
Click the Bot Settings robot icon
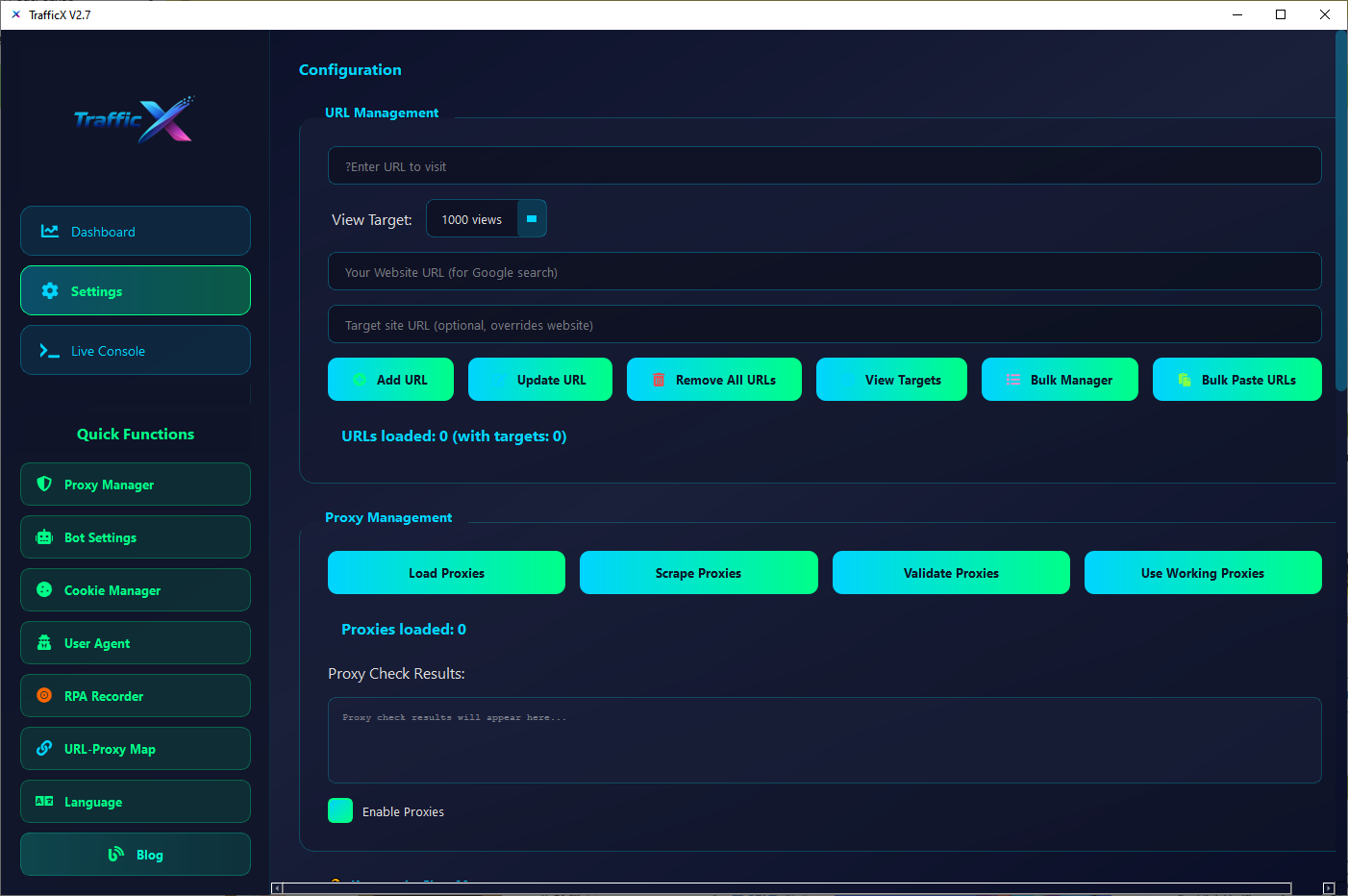click(44, 536)
